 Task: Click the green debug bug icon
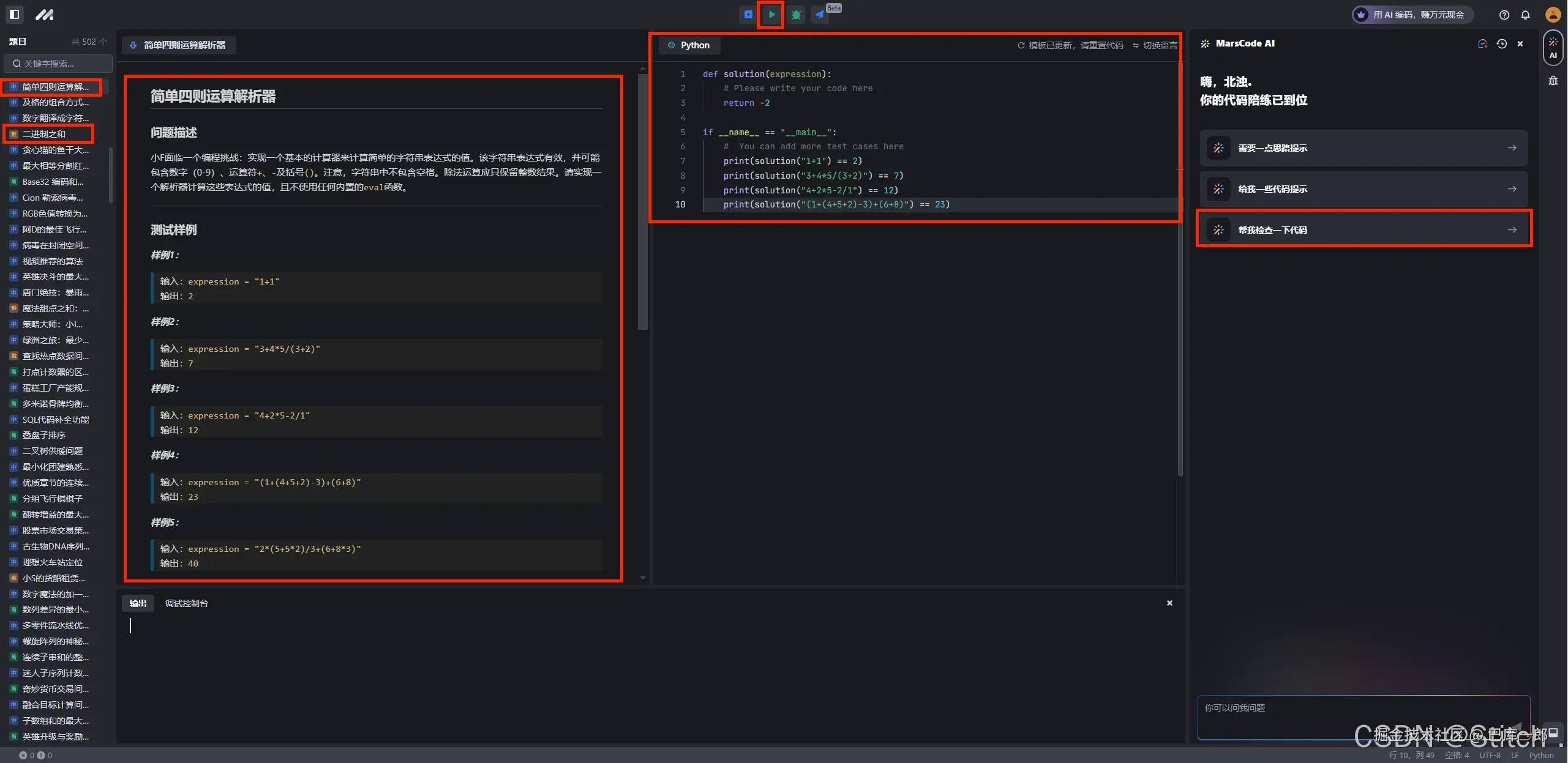pyautogui.click(x=796, y=15)
